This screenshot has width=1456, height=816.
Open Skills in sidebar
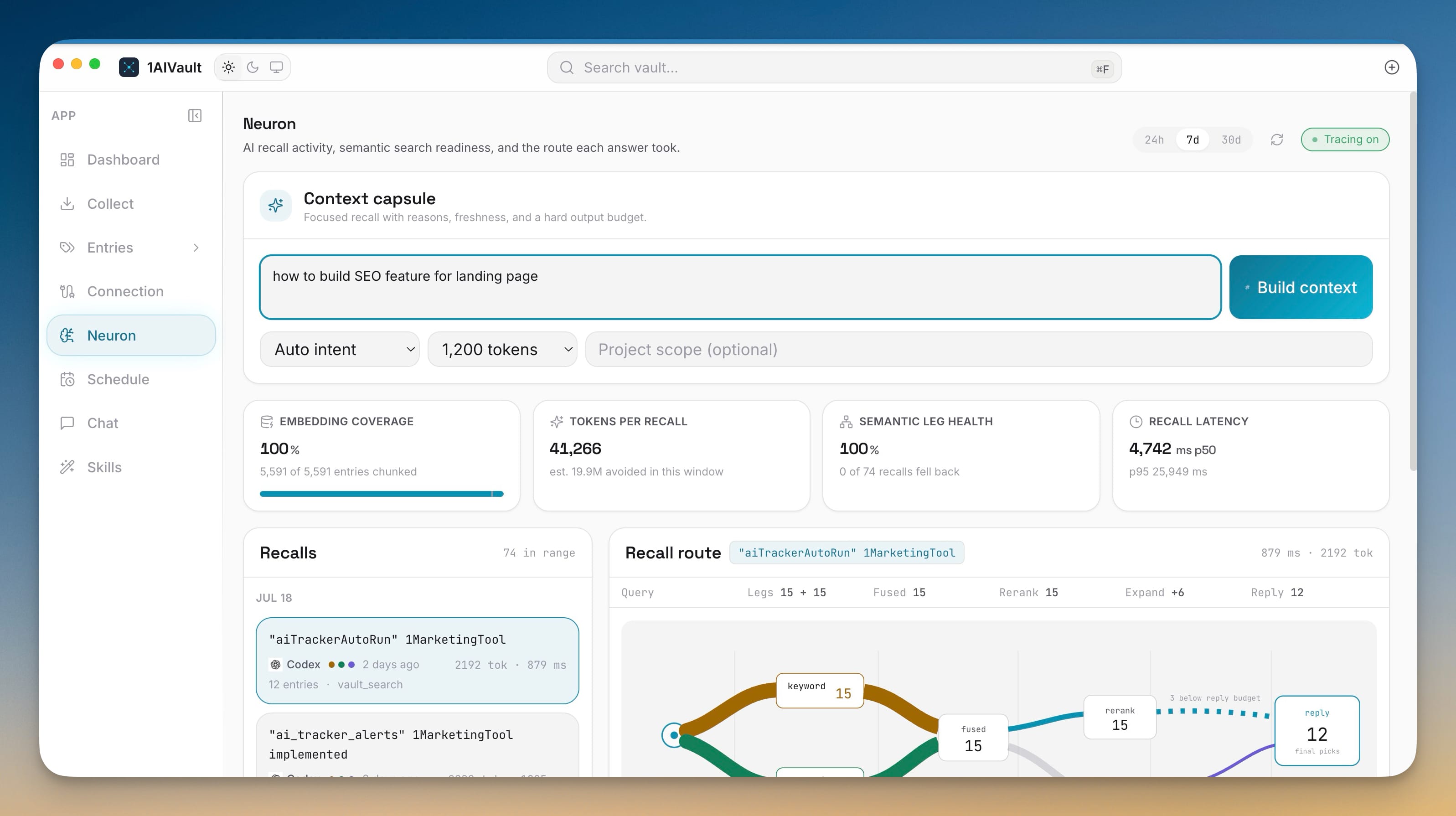coord(131,467)
